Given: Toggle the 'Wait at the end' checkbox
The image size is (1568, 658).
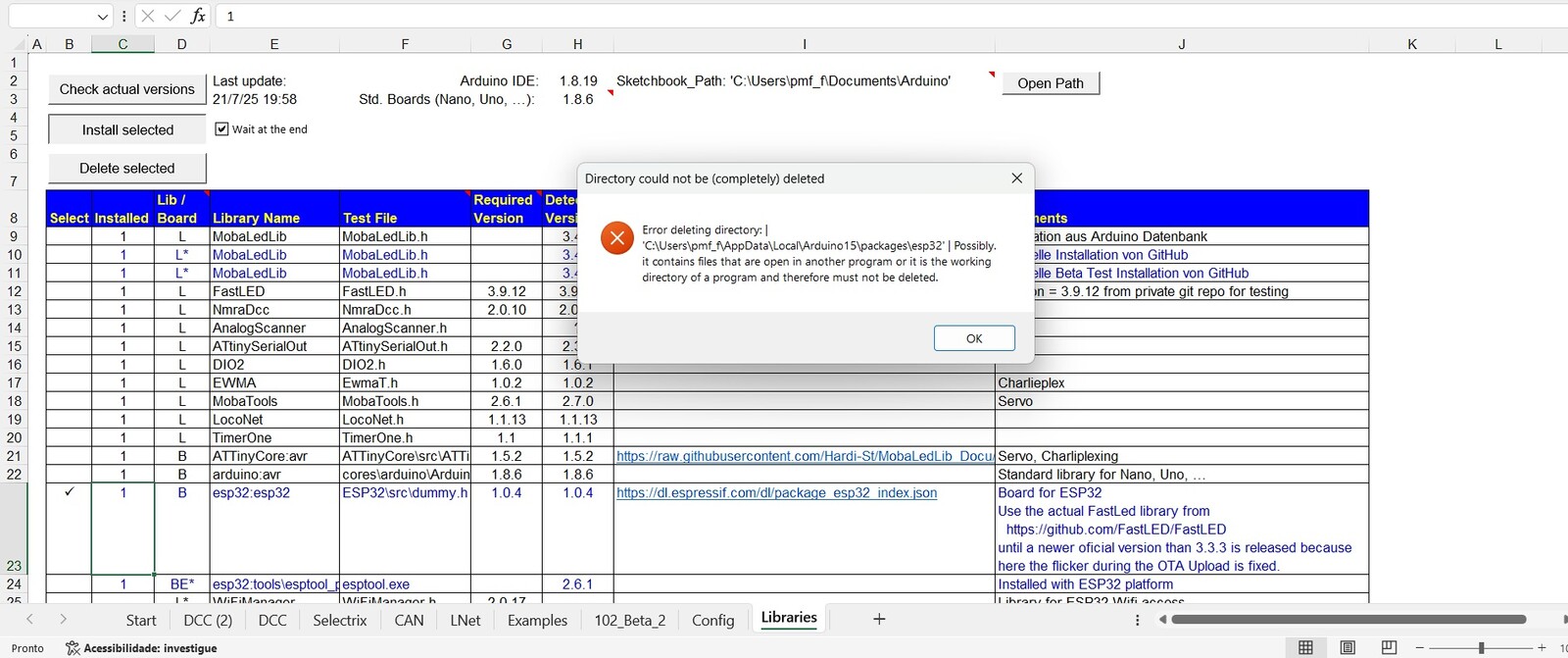Looking at the screenshot, I should 221,128.
